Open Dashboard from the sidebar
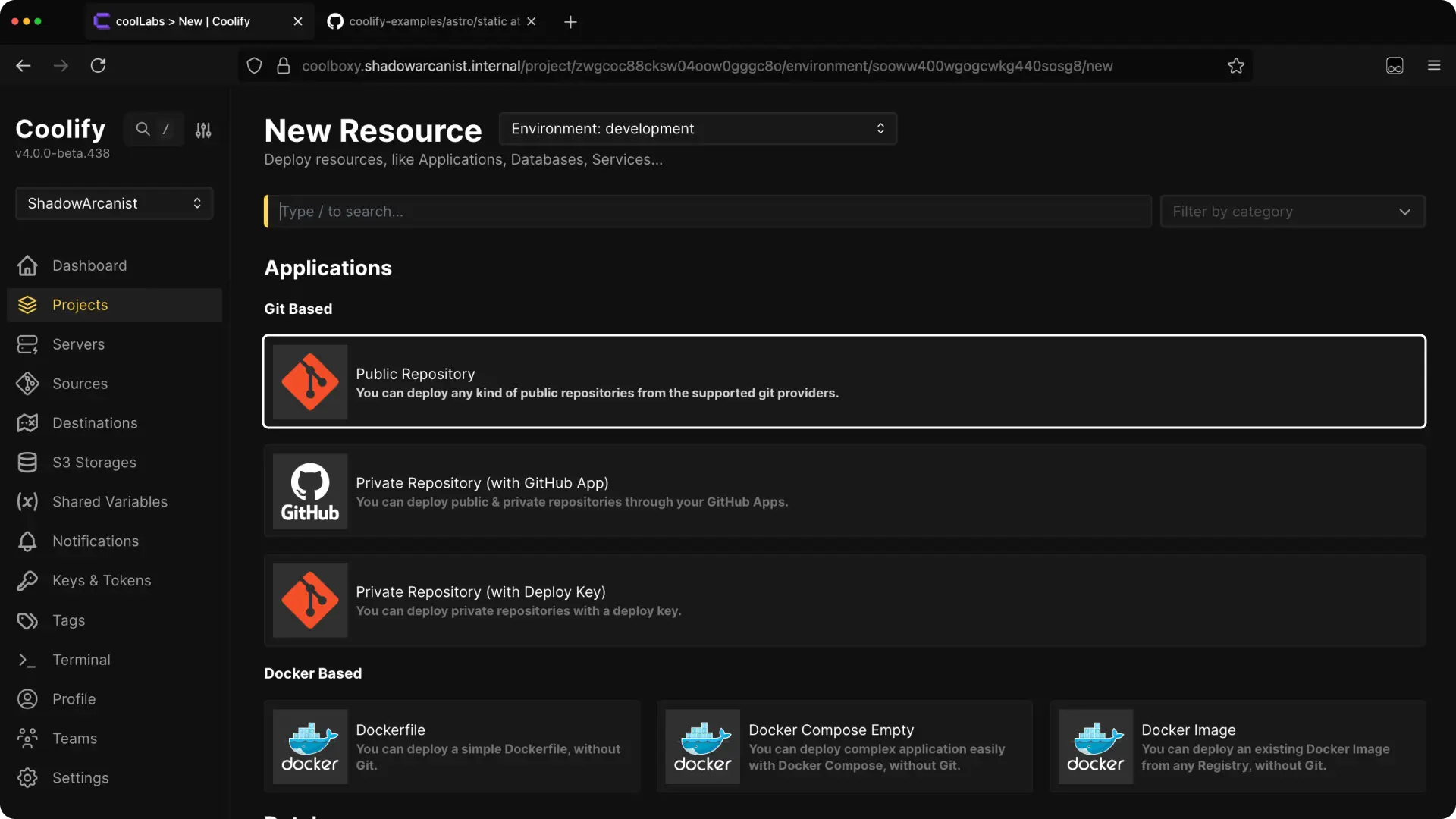 pos(89,265)
